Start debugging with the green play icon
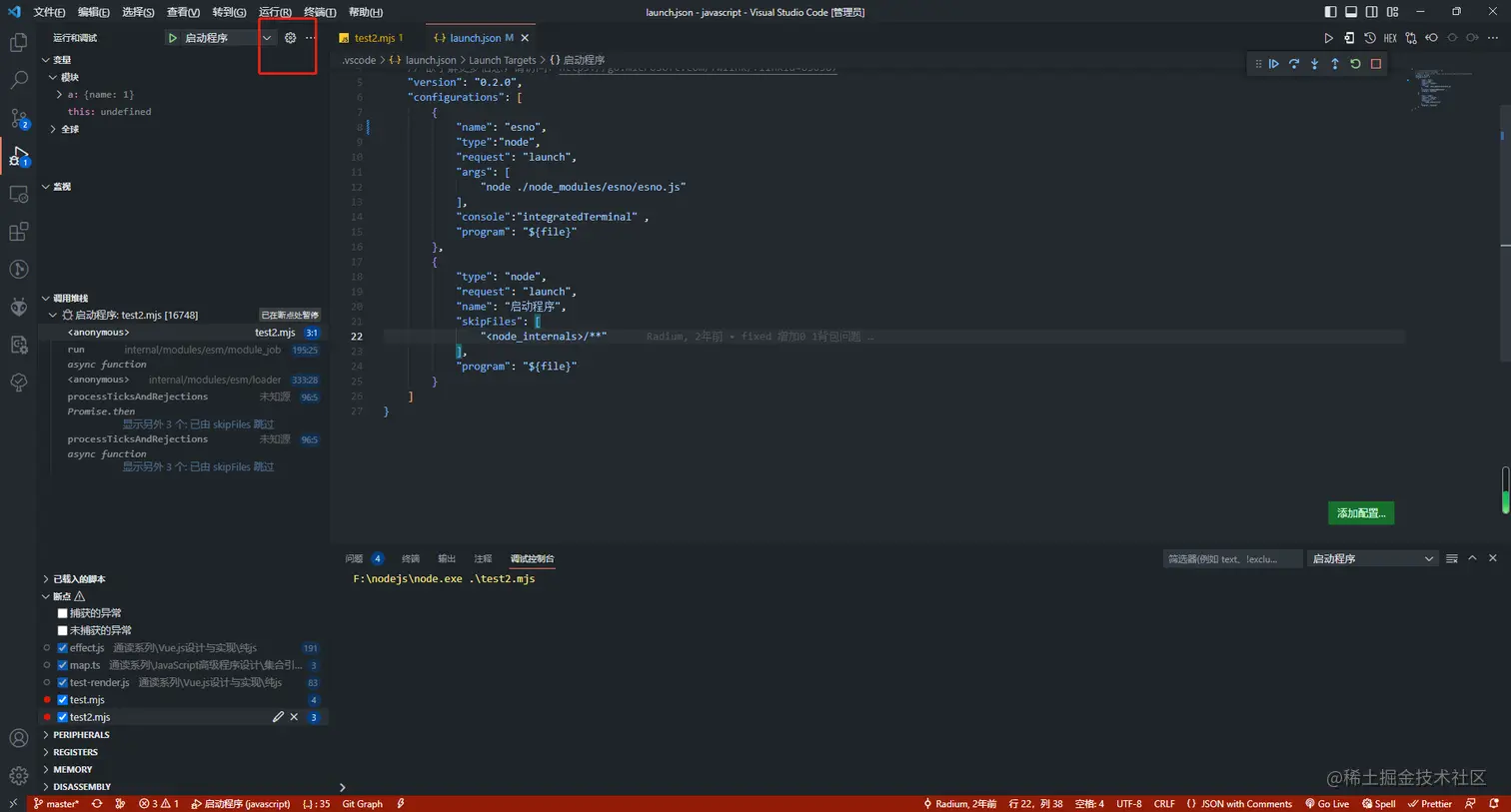 point(172,38)
